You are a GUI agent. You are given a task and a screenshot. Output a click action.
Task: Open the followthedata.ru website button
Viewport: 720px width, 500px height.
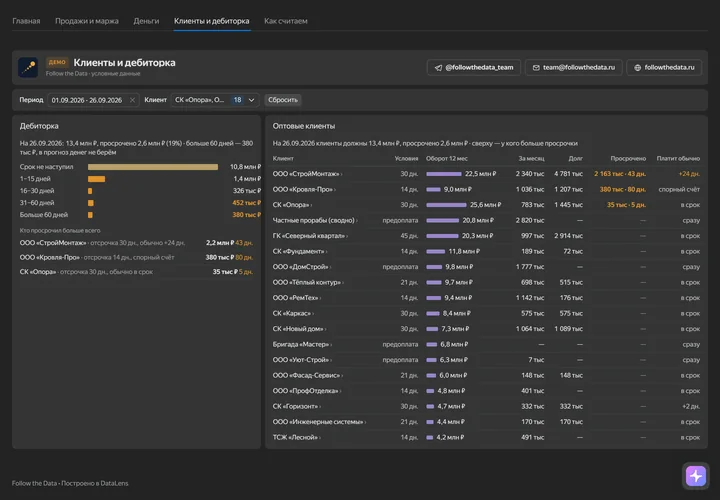(664, 67)
